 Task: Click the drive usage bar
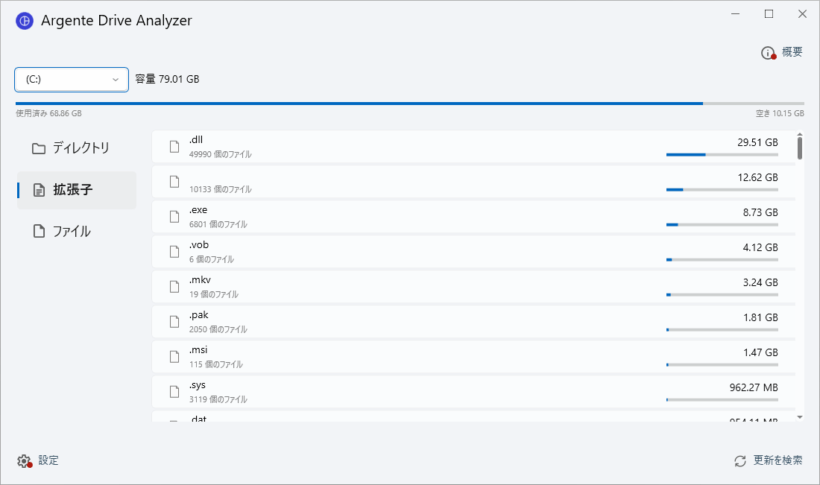409,104
